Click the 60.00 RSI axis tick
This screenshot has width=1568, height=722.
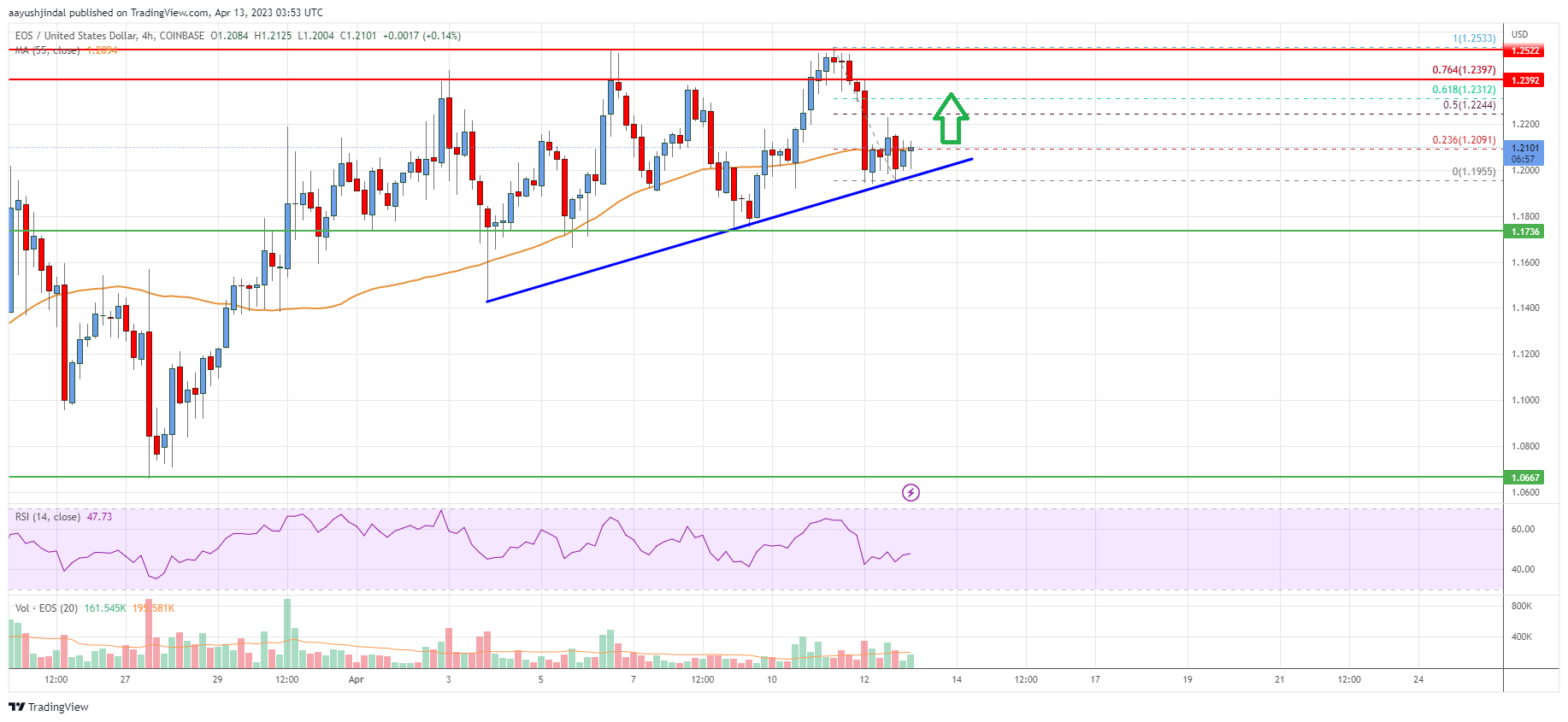click(1523, 530)
